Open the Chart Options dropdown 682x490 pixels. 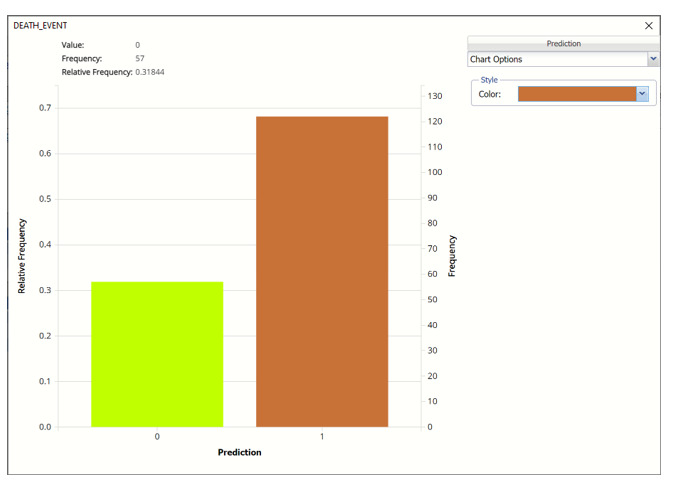(x=563, y=60)
